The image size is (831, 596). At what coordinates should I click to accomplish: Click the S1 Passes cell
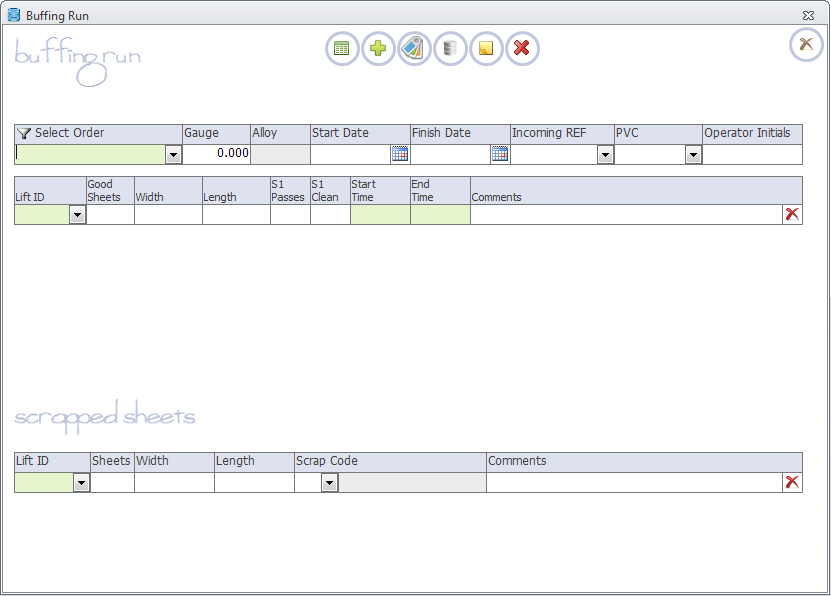pyautogui.click(x=290, y=215)
